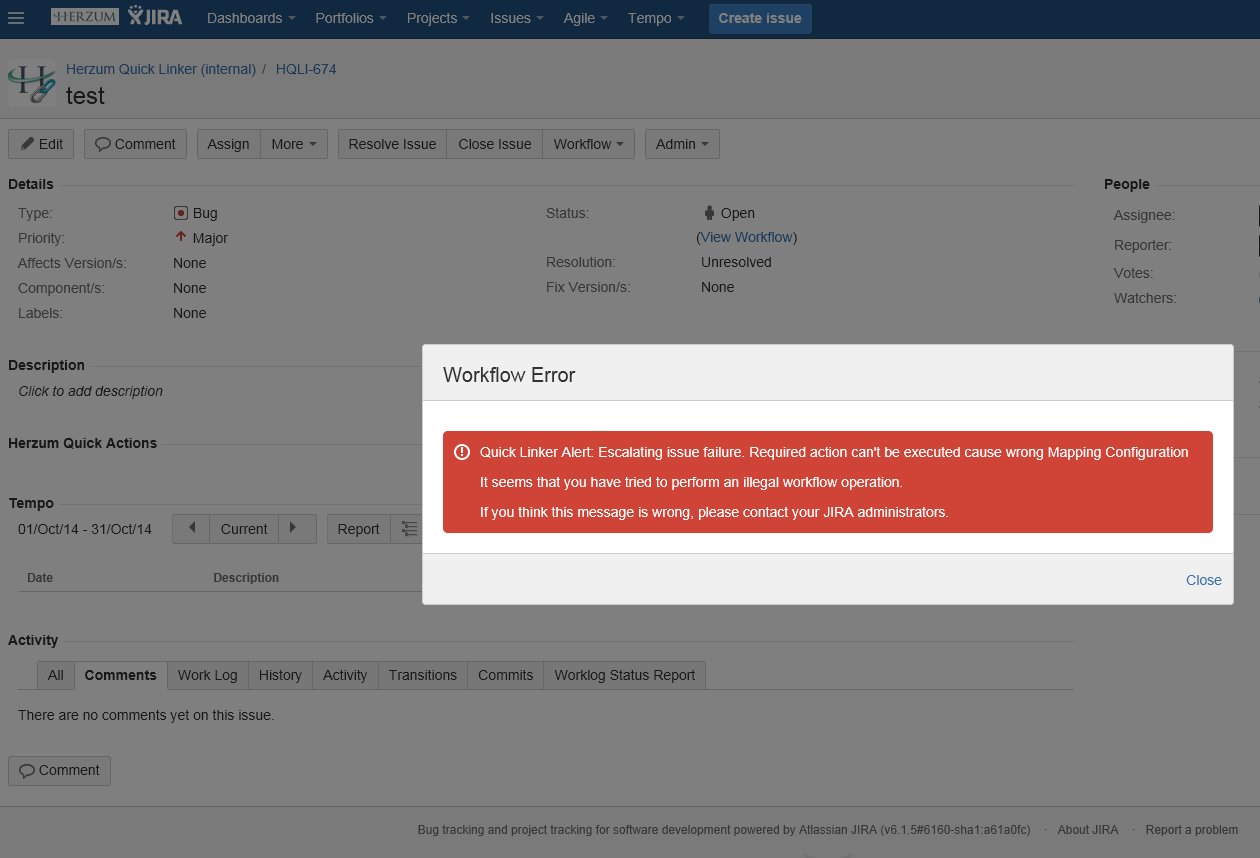
Task: Close the Workflow Error dialog
Action: [1203, 580]
